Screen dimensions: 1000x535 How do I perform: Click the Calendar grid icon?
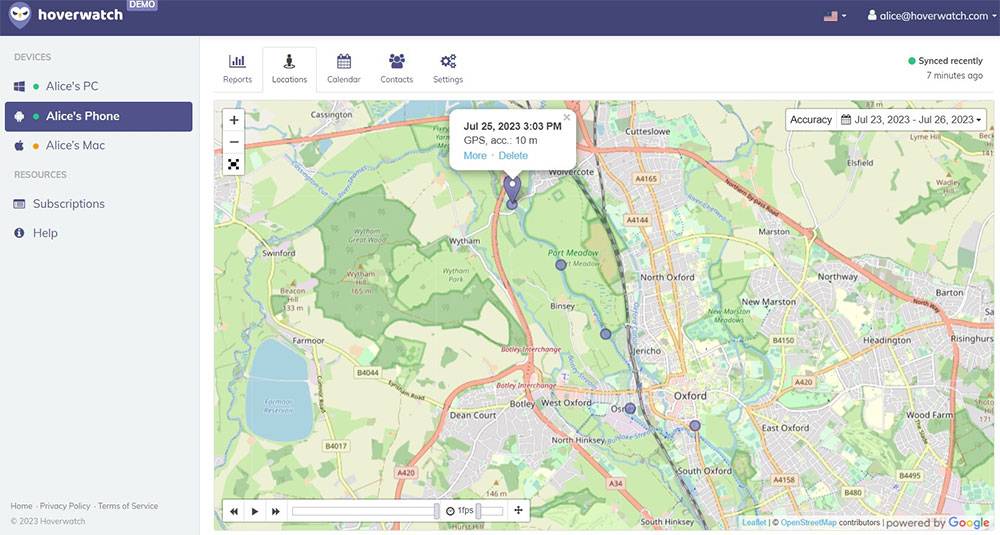tap(344, 61)
